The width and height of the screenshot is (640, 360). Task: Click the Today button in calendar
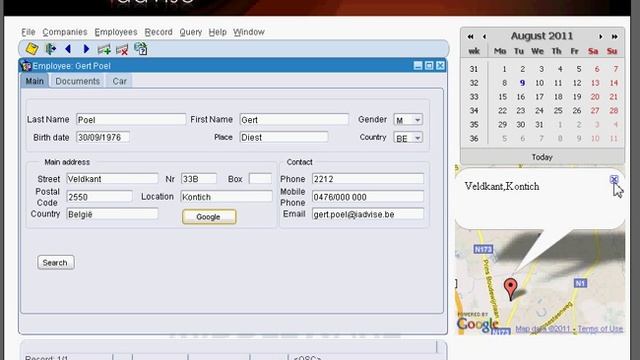[x=542, y=157]
